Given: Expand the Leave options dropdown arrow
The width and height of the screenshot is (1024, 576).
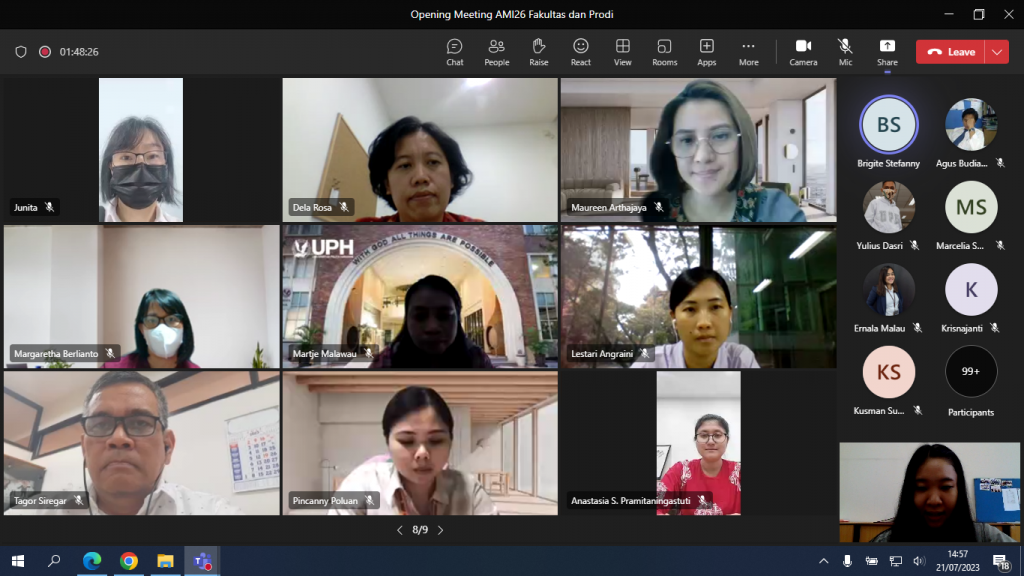Looking at the screenshot, I should coord(996,52).
